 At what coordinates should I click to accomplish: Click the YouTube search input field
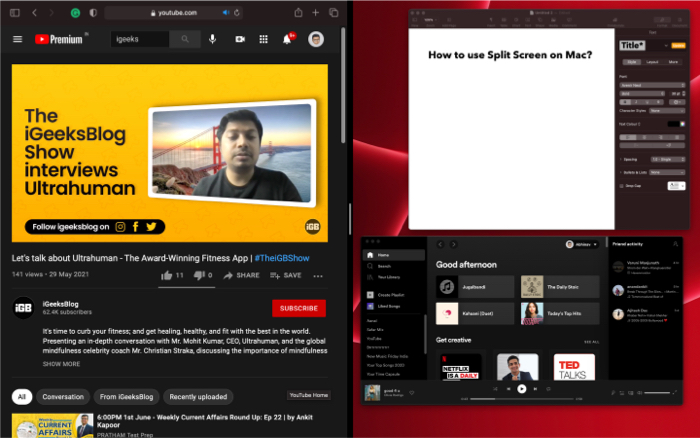pos(140,39)
